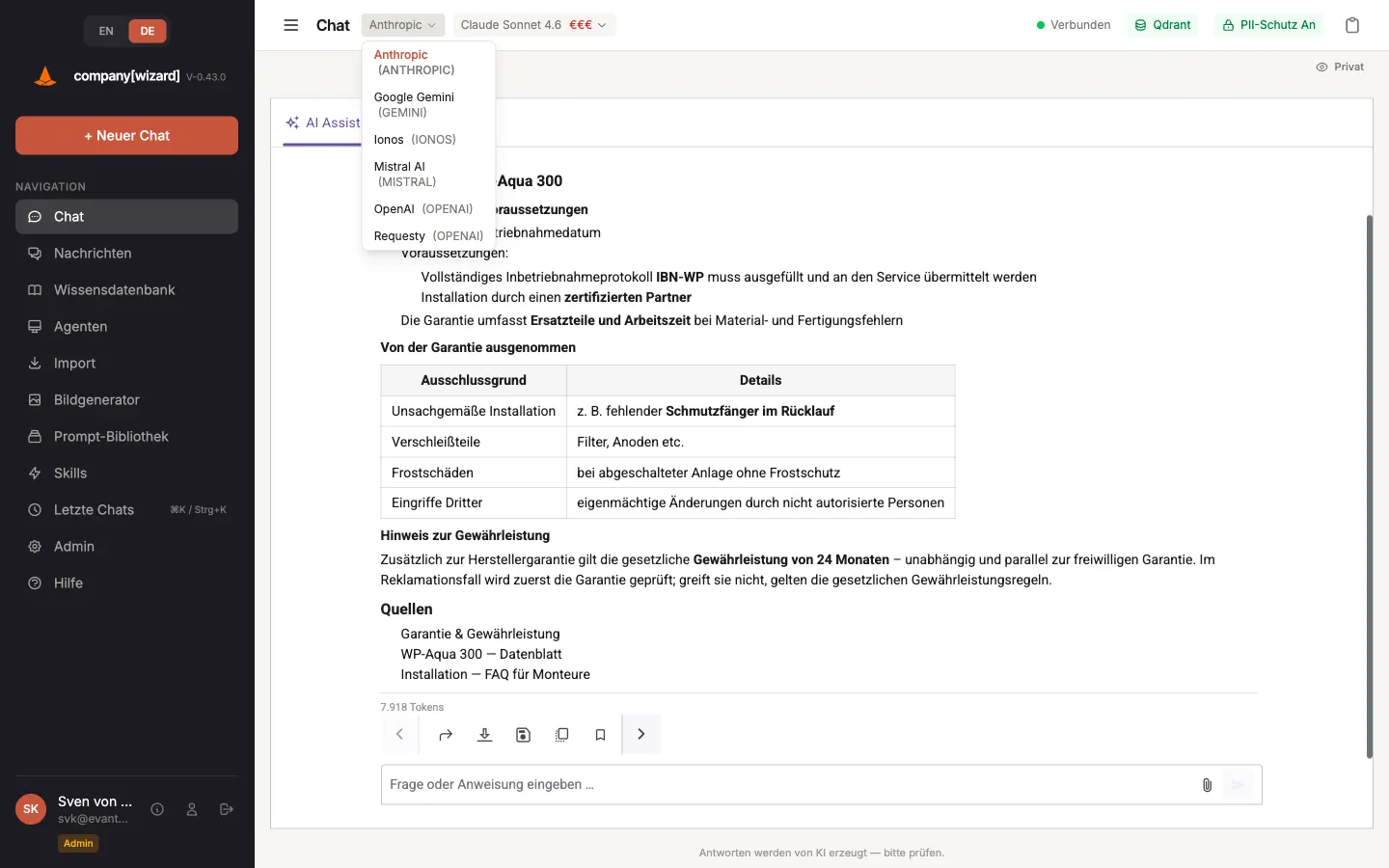Choose Ionos from the provider list
The image size is (1389, 868).
428,140
